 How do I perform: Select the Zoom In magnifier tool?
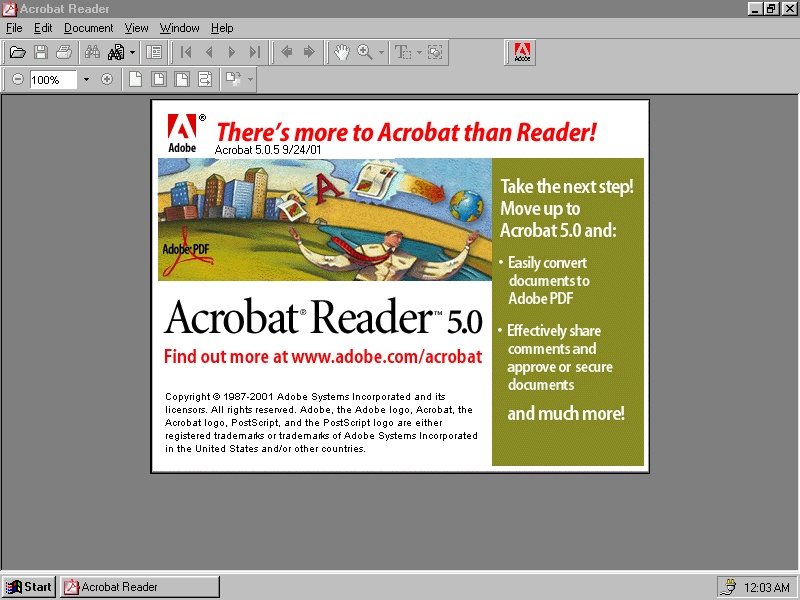click(365, 52)
